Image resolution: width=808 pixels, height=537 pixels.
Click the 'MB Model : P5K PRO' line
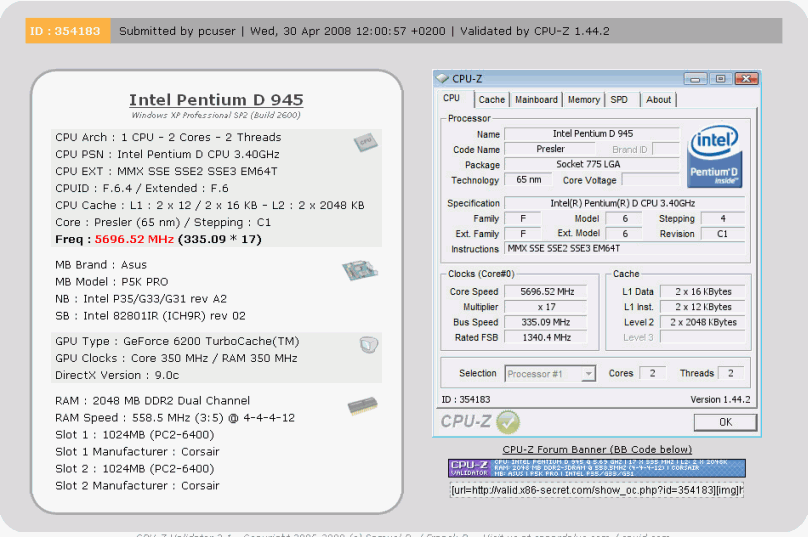112,282
